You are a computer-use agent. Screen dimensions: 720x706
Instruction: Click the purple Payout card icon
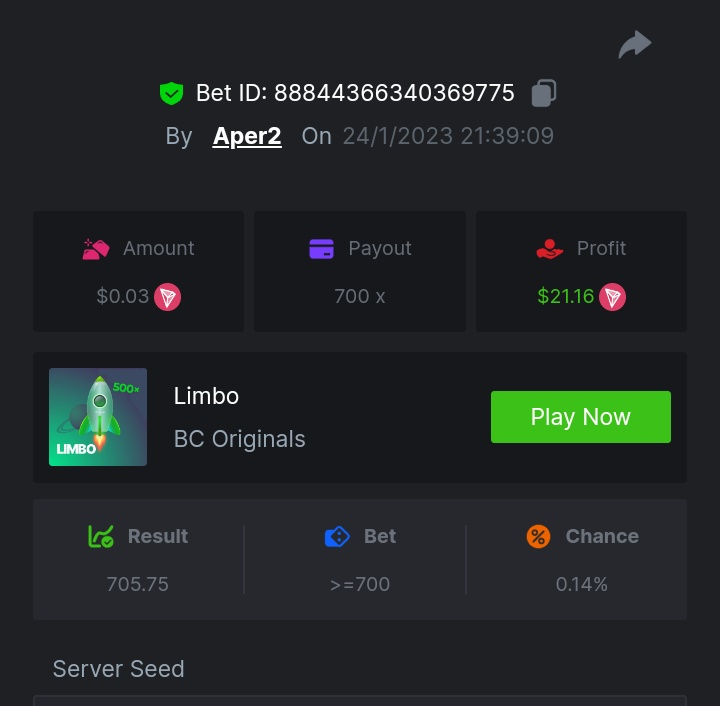(x=322, y=249)
